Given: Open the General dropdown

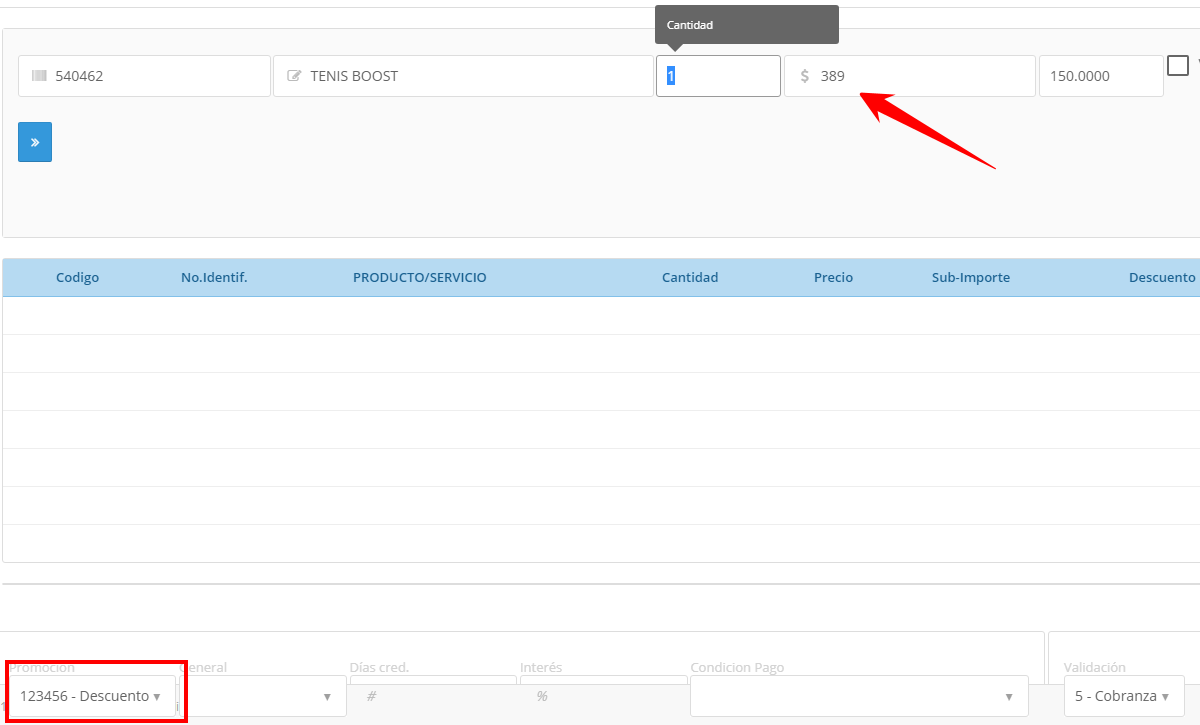Looking at the screenshot, I should point(263,696).
